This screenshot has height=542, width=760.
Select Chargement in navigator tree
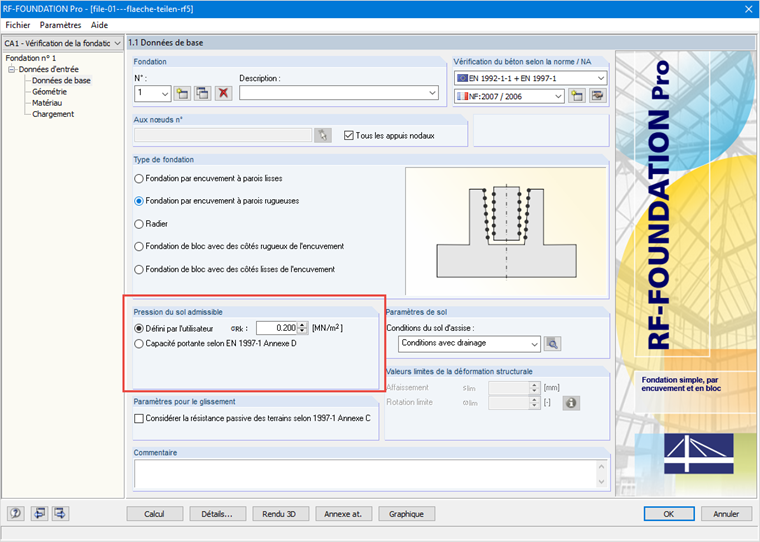53,114
